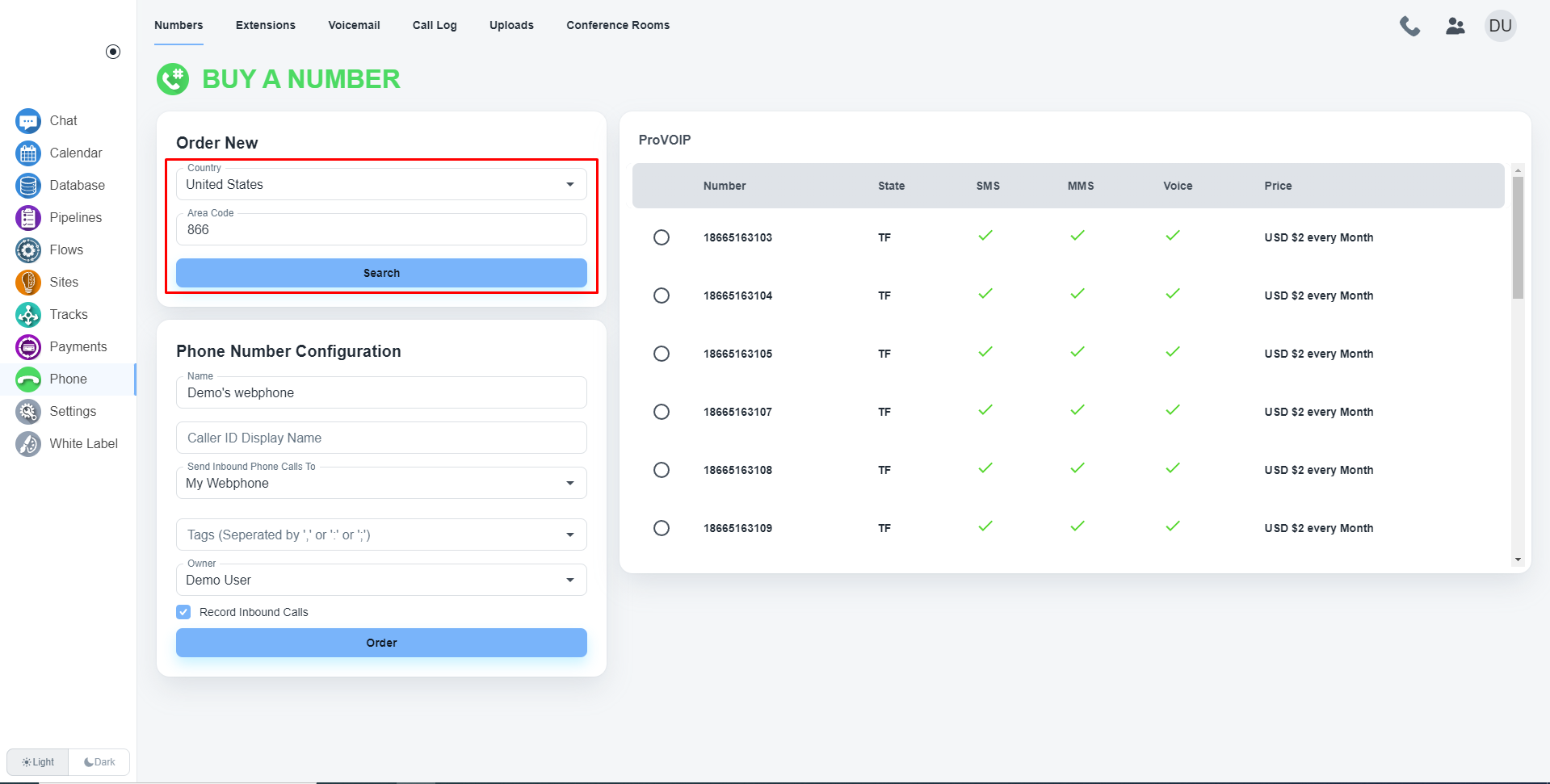This screenshot has width=1550, height=784.
Task: Uncheck the Record Inbound Calls checkbox
Action: point(183,612)
